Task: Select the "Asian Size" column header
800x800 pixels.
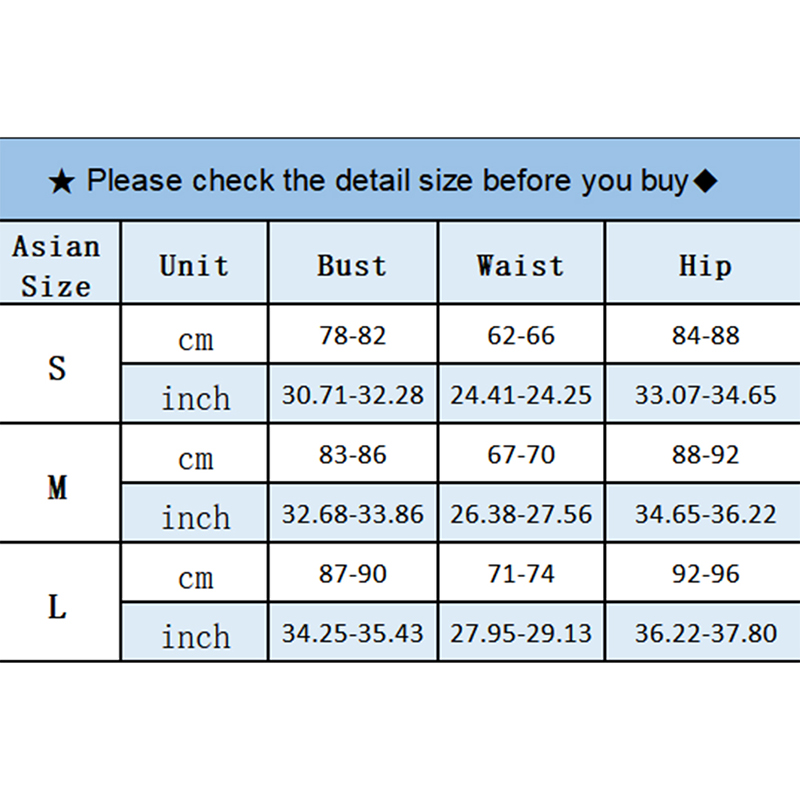Action: coord(57,266)
